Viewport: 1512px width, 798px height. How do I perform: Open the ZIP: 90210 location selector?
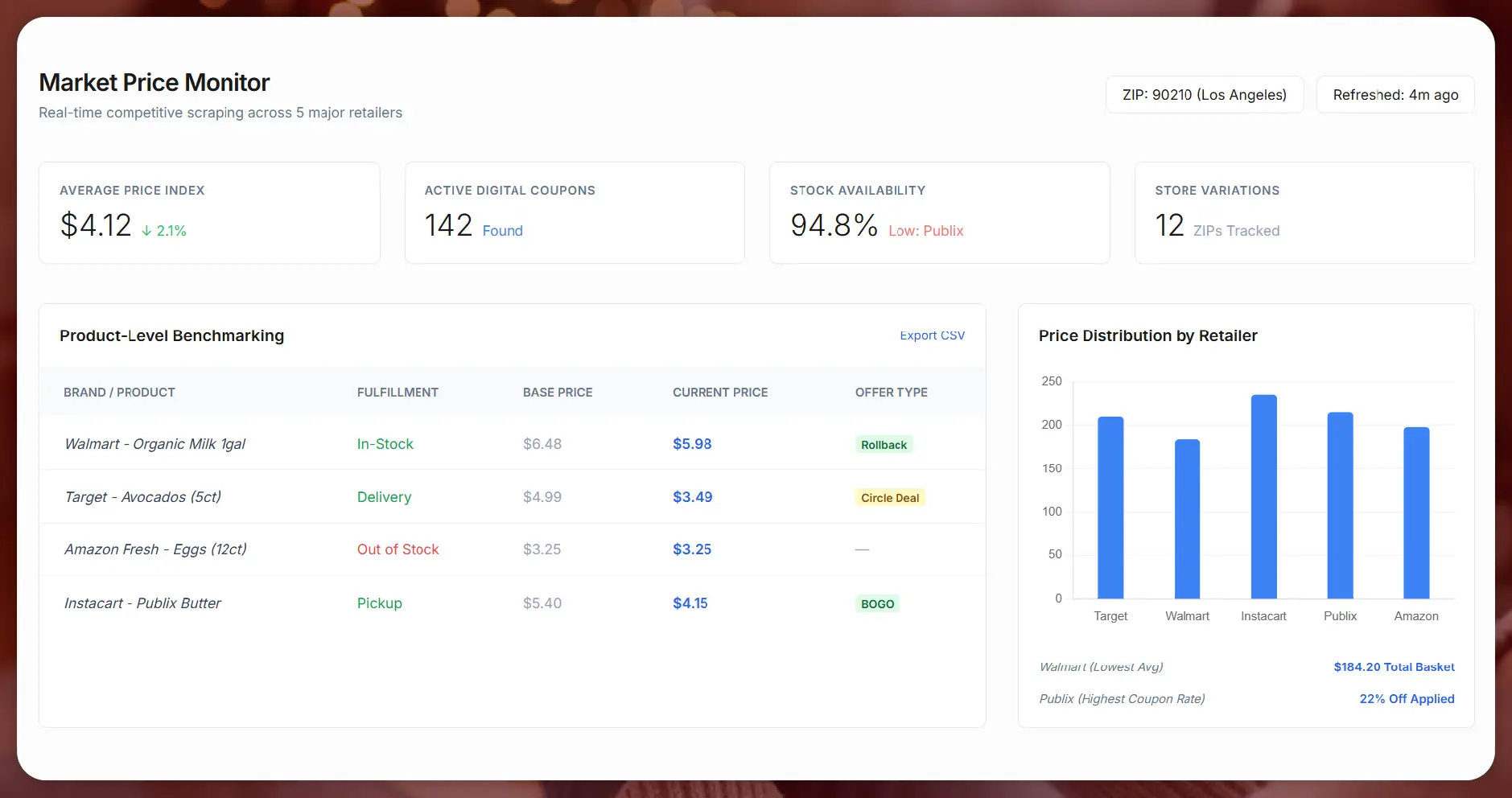point(1203,94)
